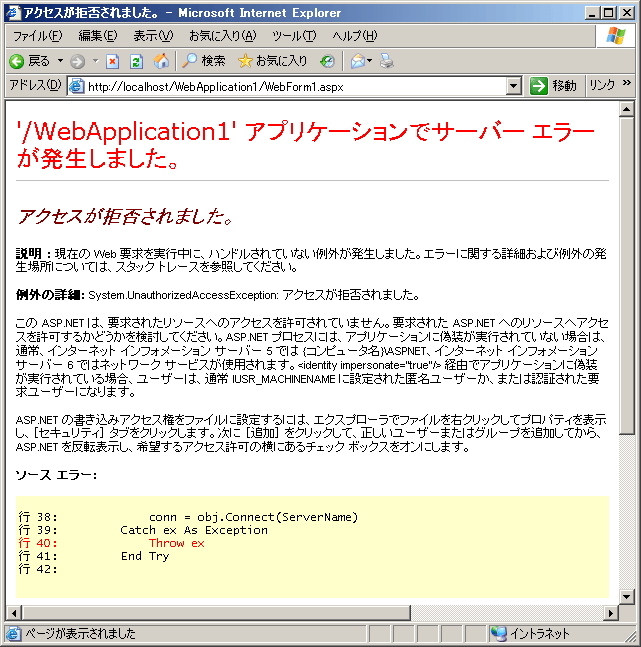Close the Internet Explorer window
The width and height of the screenshot is (641, 647).
627,13
